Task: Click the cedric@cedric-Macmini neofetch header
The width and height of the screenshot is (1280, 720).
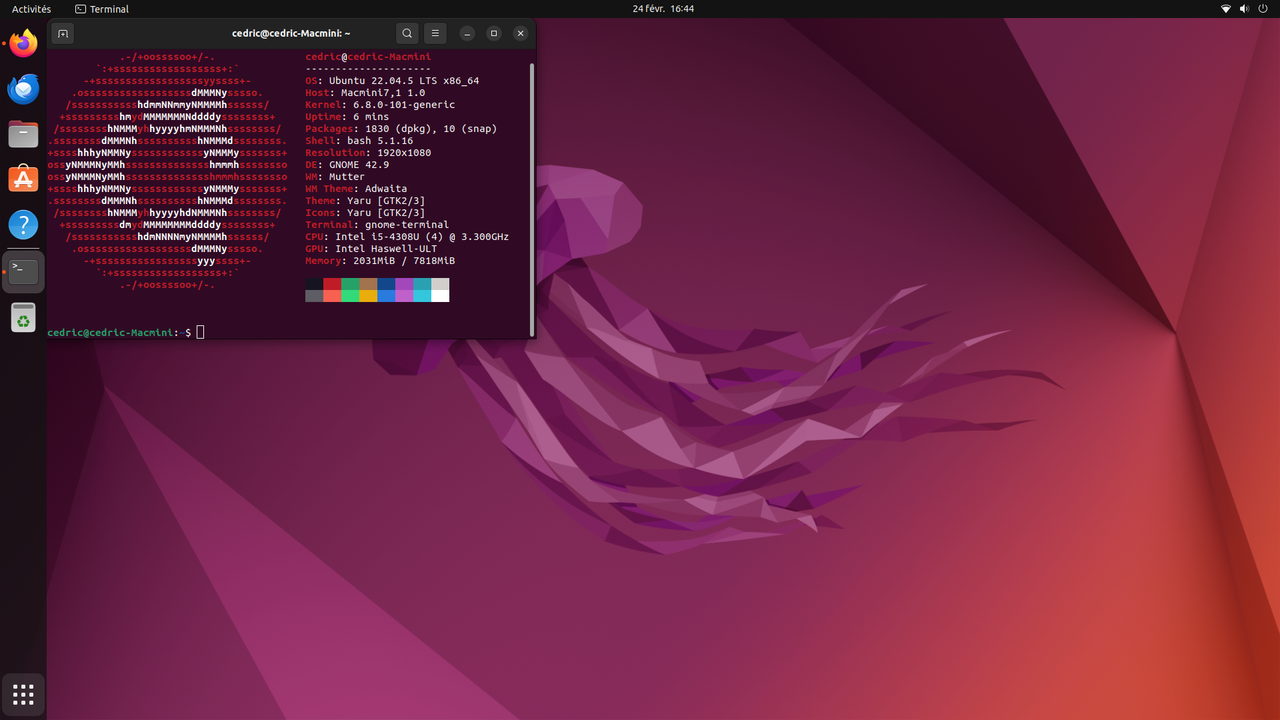Action: 368,57
